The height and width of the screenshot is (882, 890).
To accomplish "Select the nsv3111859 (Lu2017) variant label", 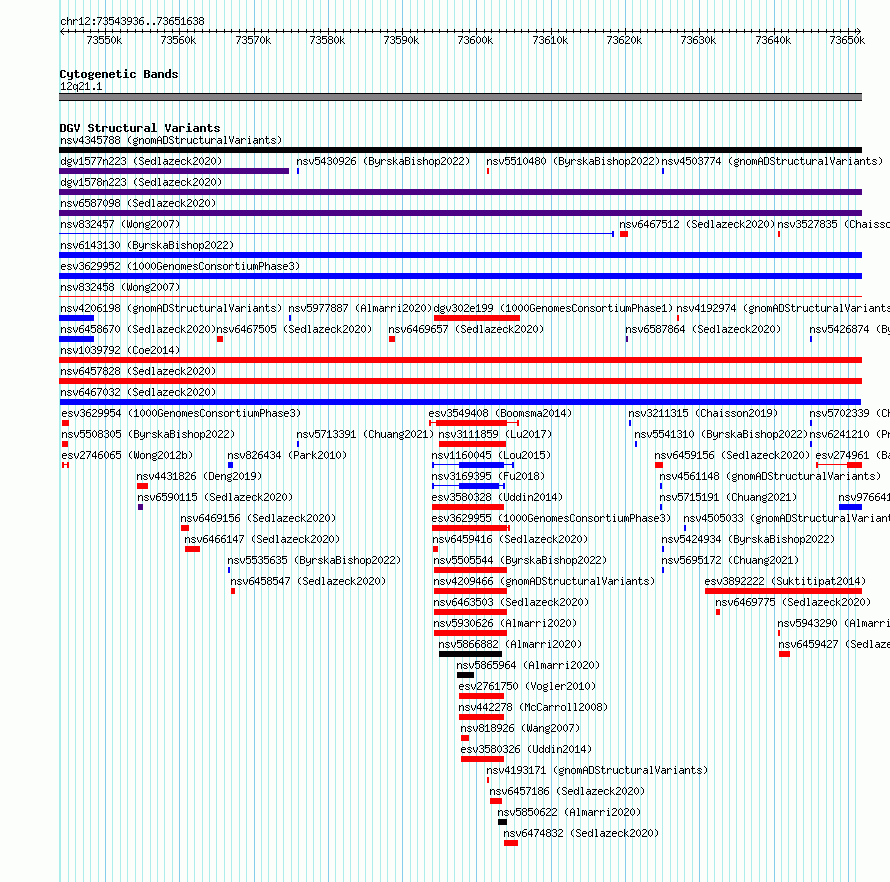I will (495, 434).
